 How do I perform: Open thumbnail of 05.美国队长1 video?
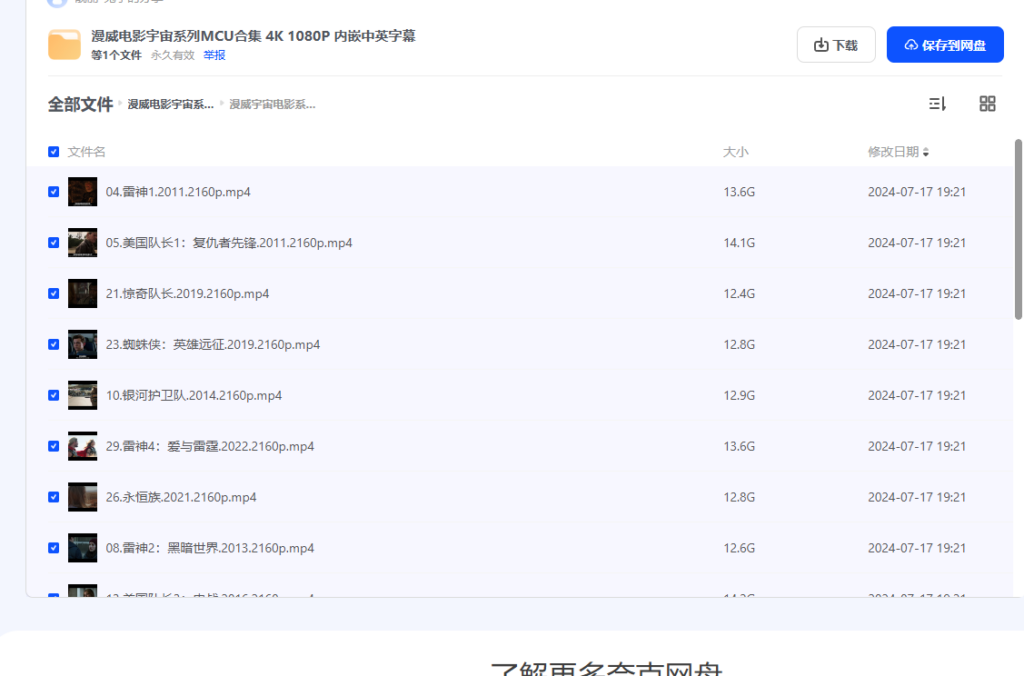(x=82, y=243)
